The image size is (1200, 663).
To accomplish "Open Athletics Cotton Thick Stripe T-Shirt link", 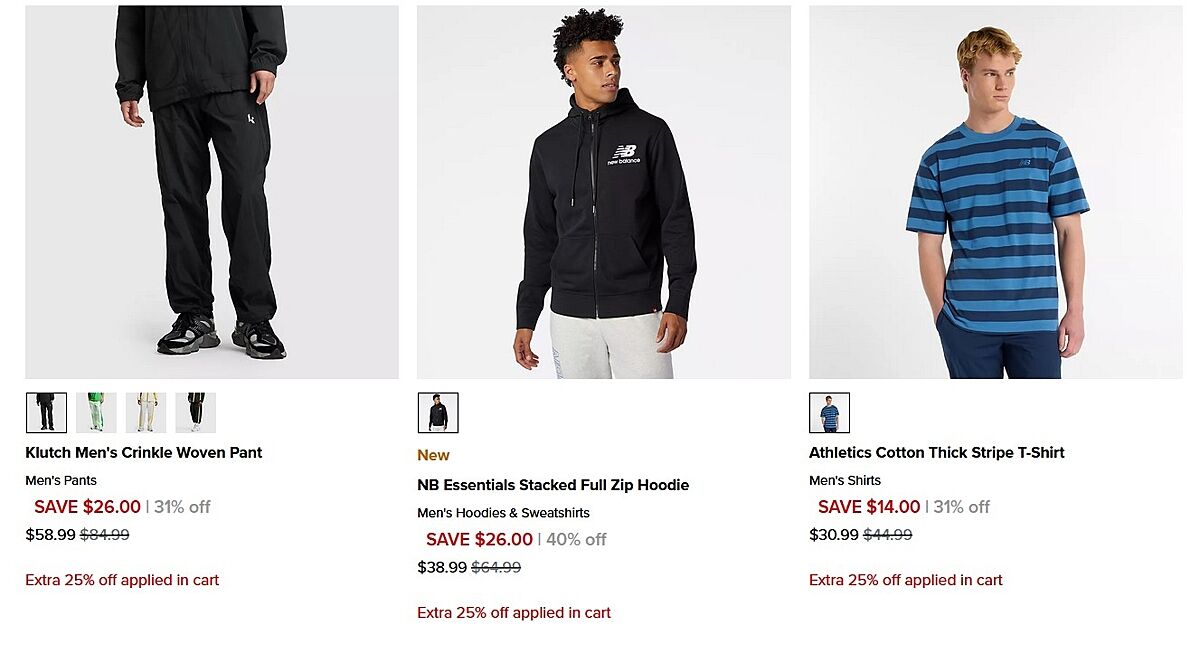I will point(937,453).
